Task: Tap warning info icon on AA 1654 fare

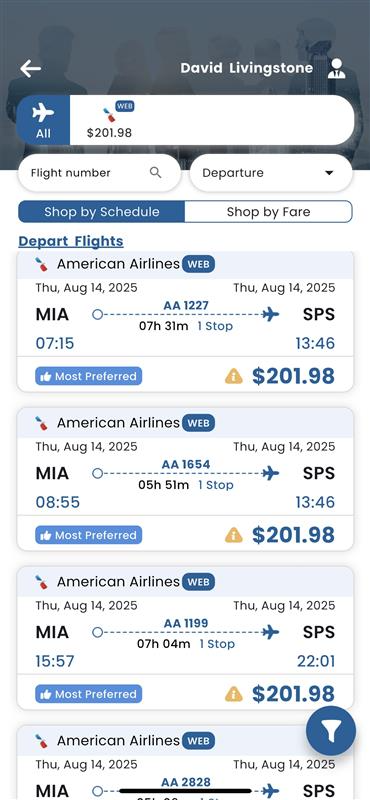Action: click(234, 535)
